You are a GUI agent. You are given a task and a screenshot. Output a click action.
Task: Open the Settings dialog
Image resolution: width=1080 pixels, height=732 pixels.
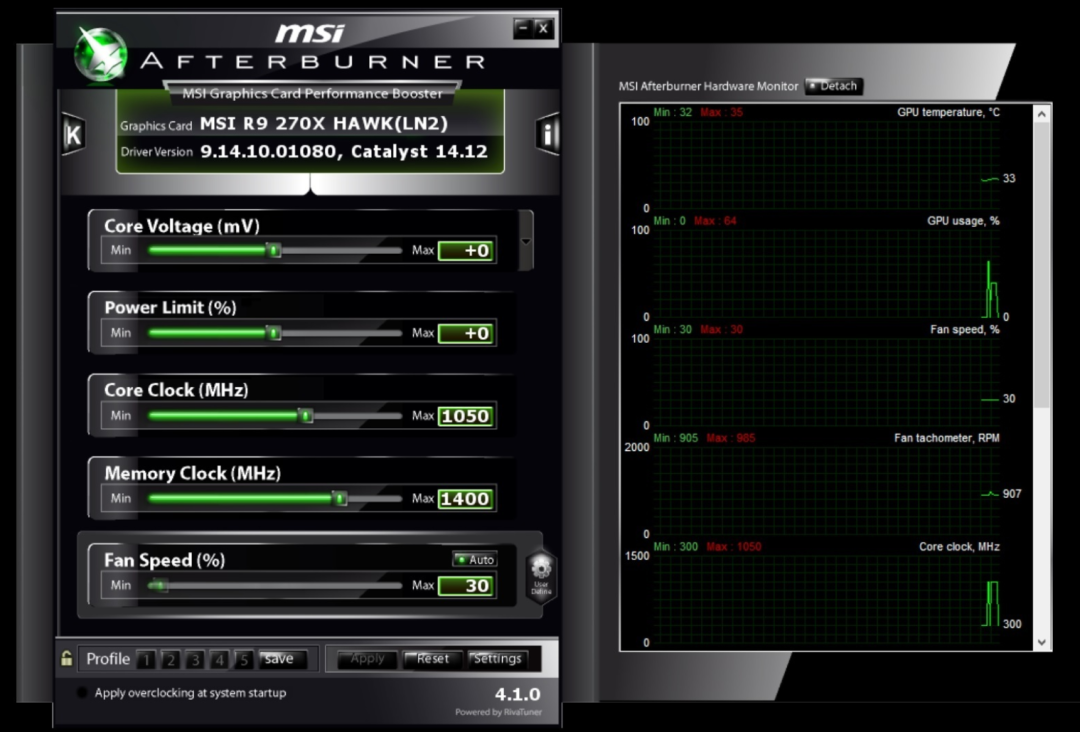497,659
